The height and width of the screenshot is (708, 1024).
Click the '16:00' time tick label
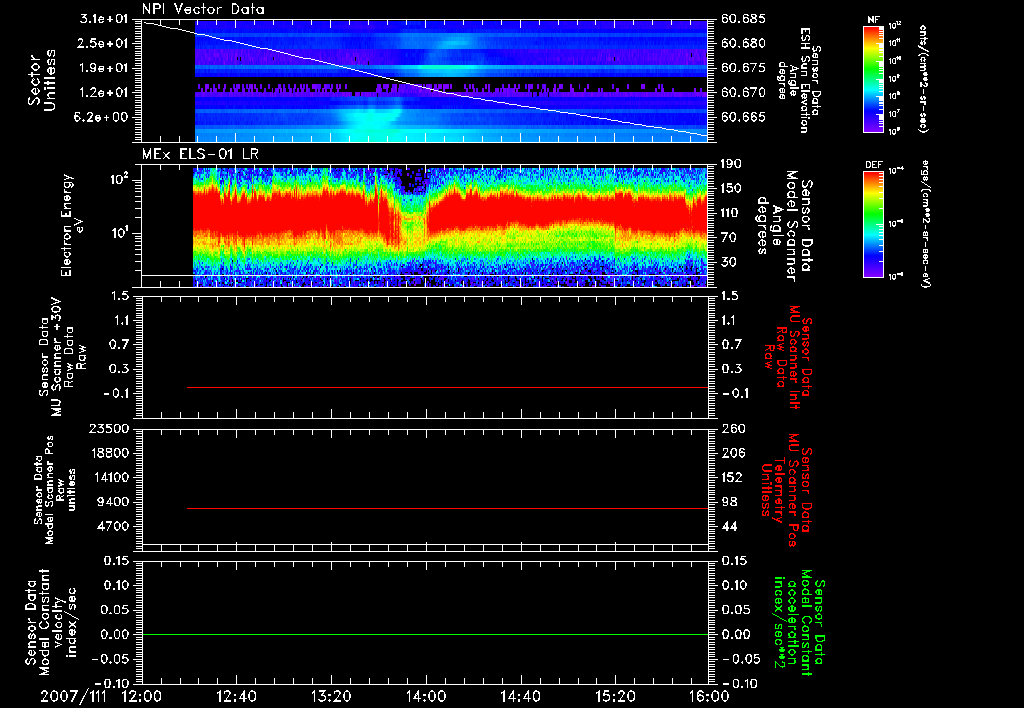709,696
